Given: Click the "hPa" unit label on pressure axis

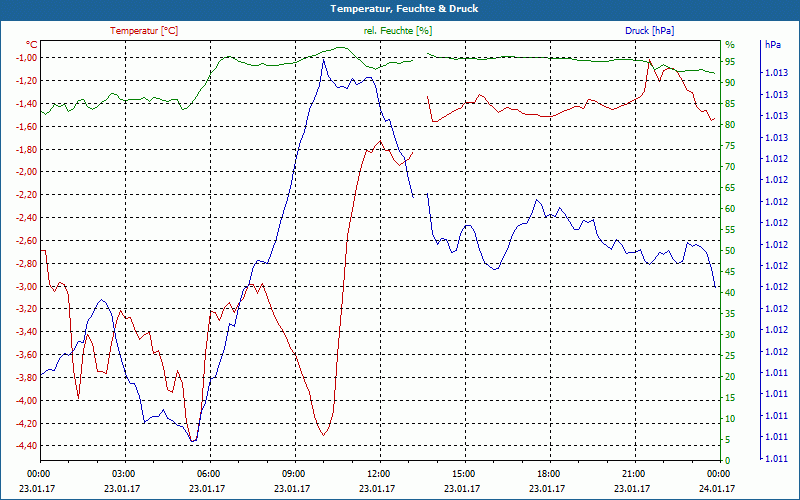Looking at the screenshot, I should pyautogui.click(x=773, y=45).
